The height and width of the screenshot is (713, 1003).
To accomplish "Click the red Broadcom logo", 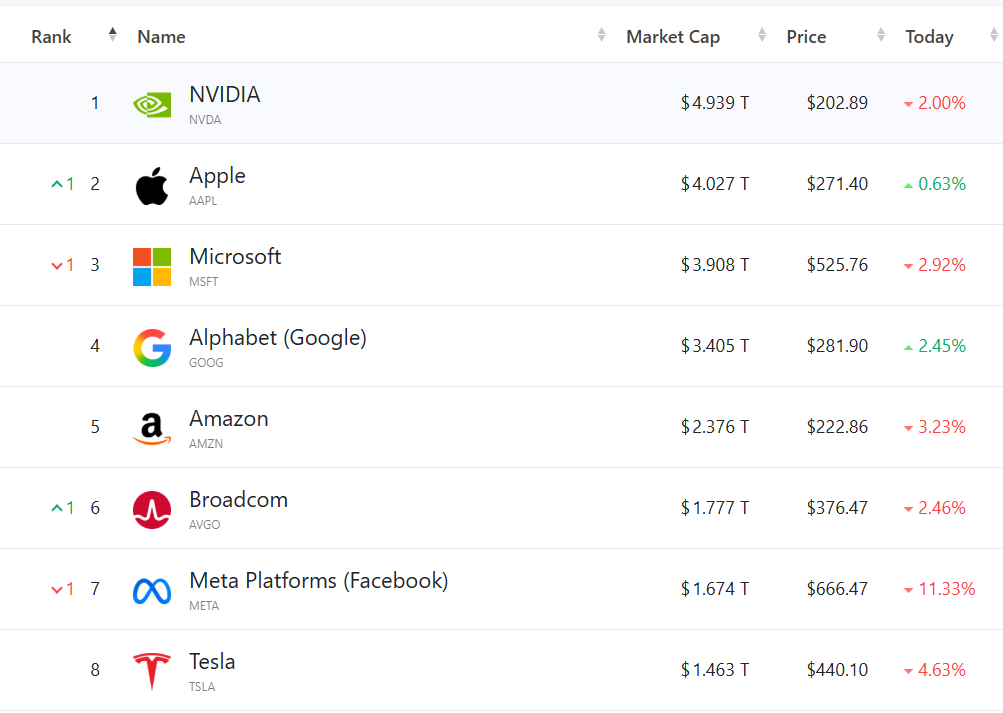I will 152,509.
